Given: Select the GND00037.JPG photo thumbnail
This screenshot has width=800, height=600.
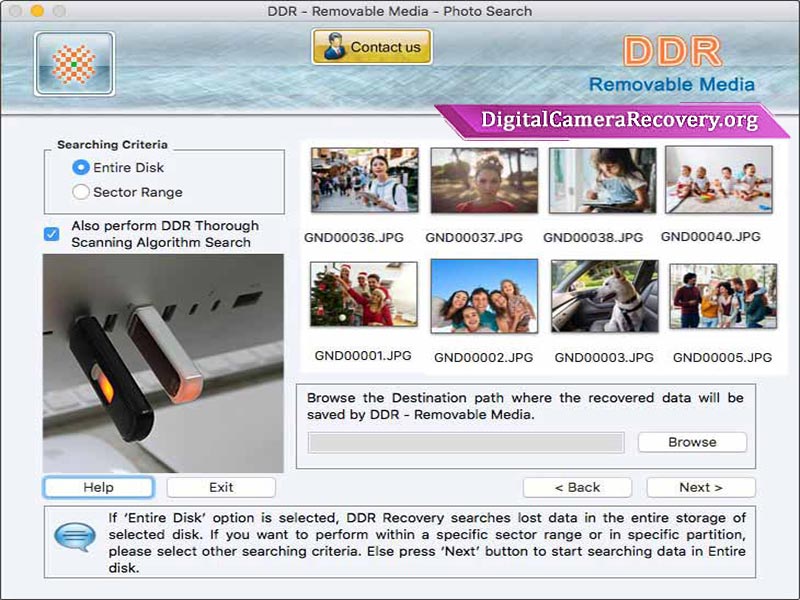Looking at the screenshot, I should pyautogui.click(x=484, y=181).
